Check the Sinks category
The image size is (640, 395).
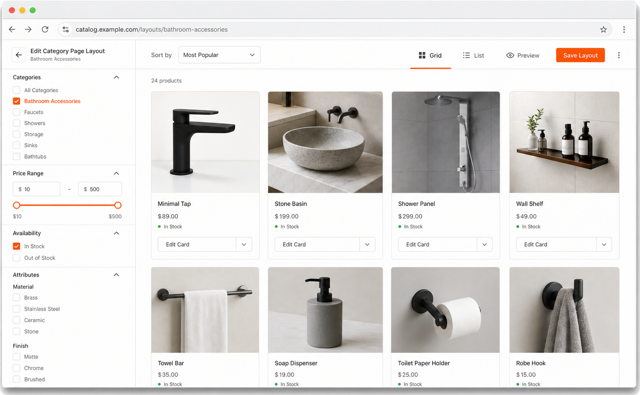[x=16, y=145]
